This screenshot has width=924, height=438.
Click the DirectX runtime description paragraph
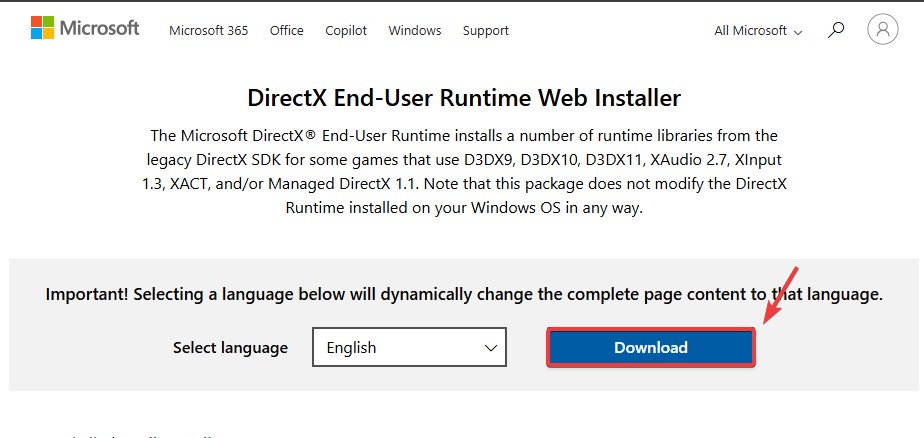[x=461, y=171]
